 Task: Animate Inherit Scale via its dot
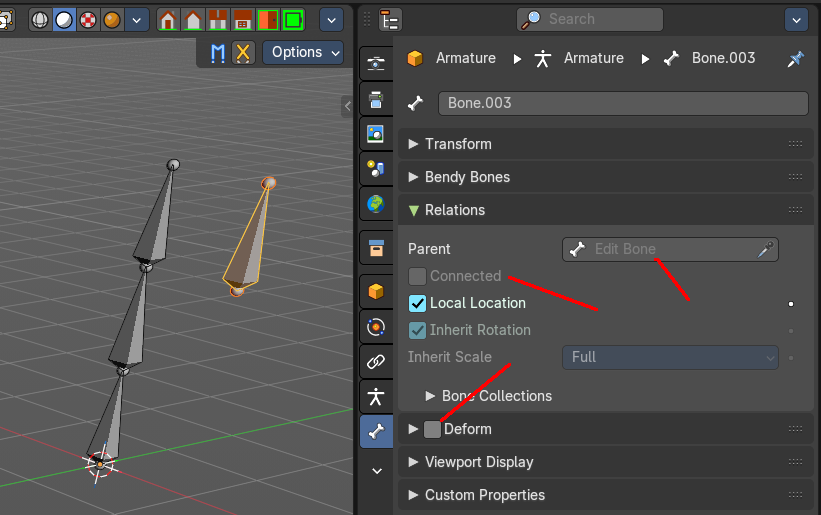click(791, 358)
